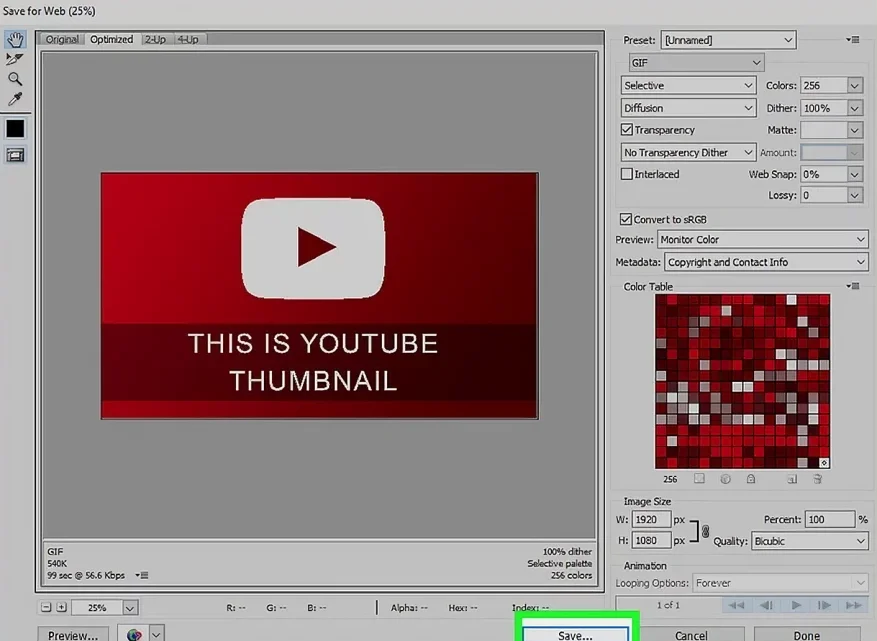Play the animation
The image size is (877, 641).
pyautogui.click(x=796, y=605)
